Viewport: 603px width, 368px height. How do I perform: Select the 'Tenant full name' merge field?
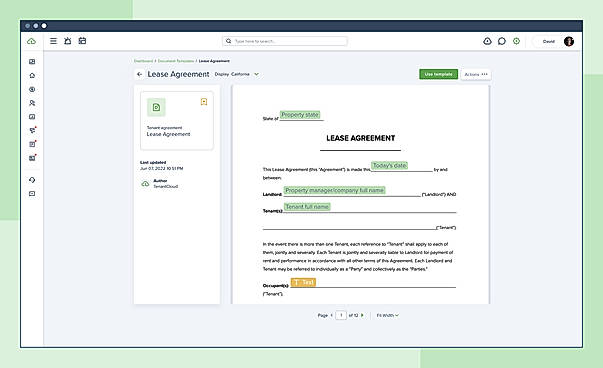[x=307, y=206]
